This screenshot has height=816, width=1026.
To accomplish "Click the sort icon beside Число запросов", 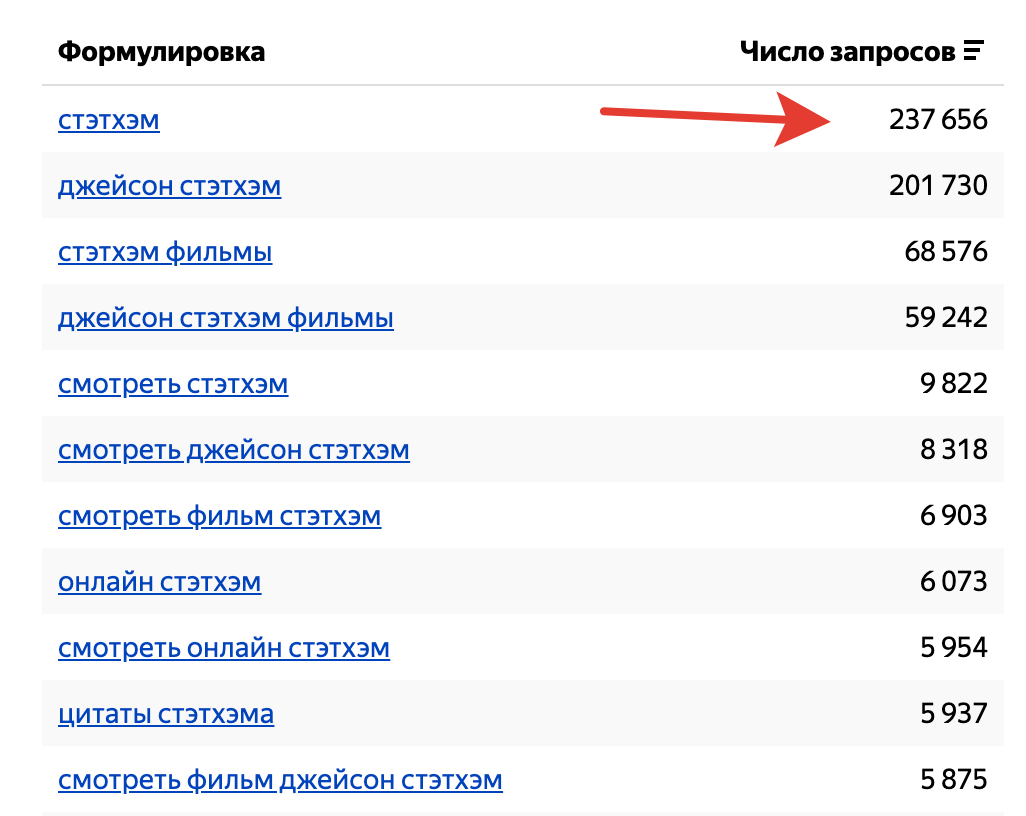I will pos(974,52).
